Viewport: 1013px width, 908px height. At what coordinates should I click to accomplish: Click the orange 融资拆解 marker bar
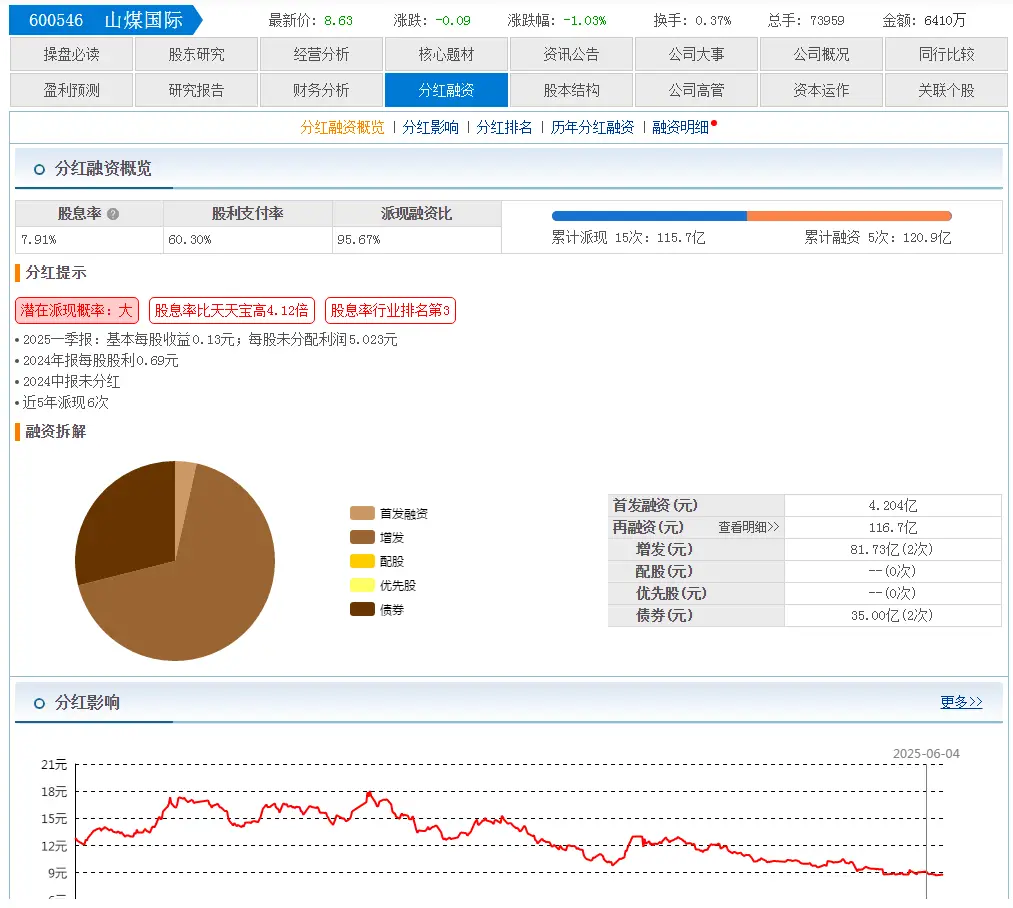16,432
